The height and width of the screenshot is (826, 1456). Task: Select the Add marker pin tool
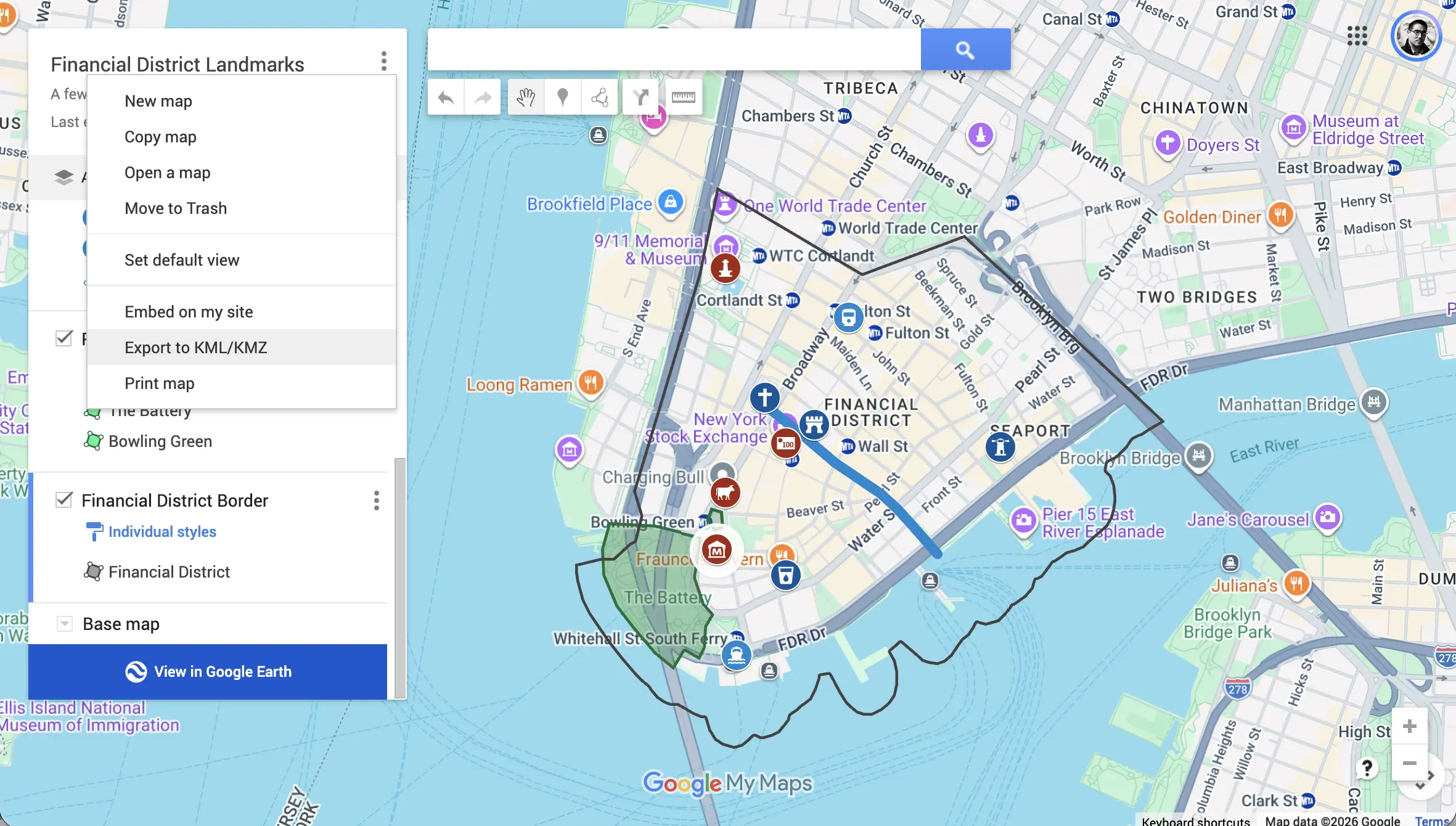pos(562,97)
